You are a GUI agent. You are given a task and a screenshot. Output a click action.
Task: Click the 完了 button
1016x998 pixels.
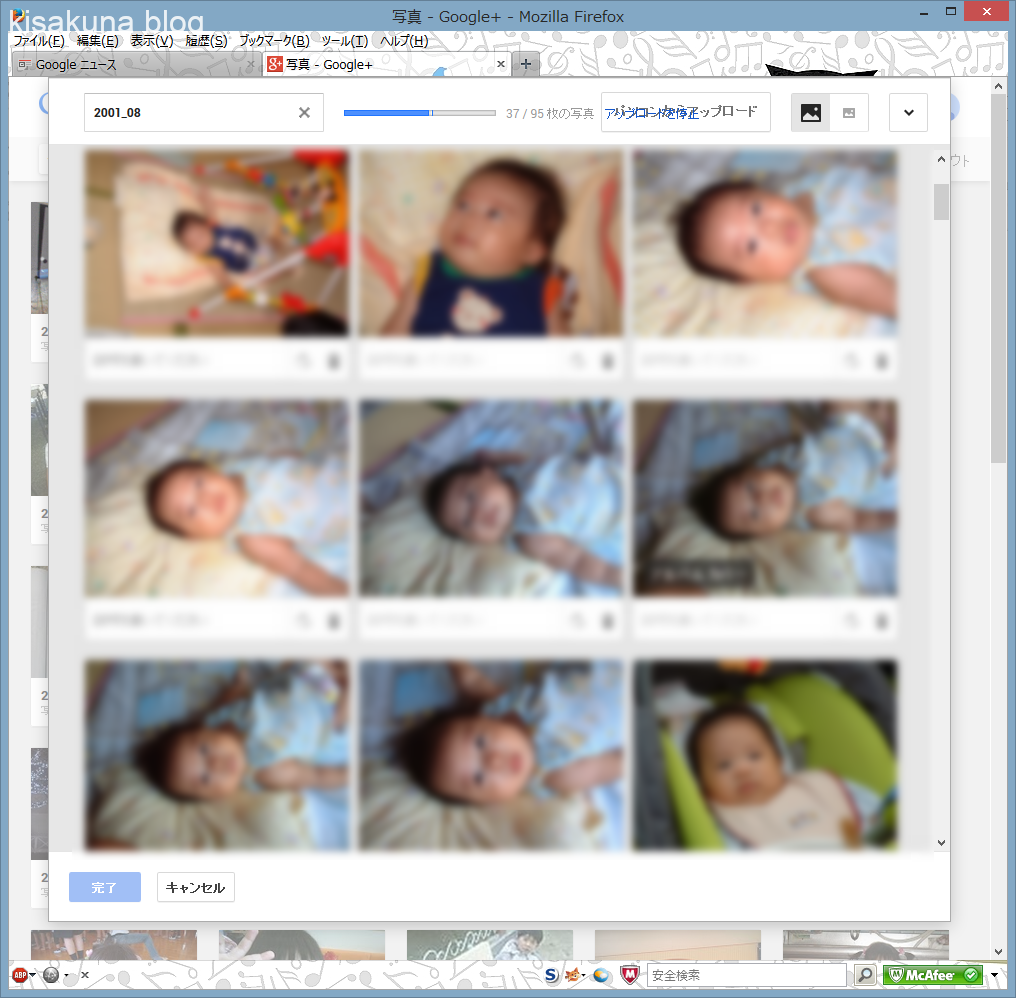[105, 888]
